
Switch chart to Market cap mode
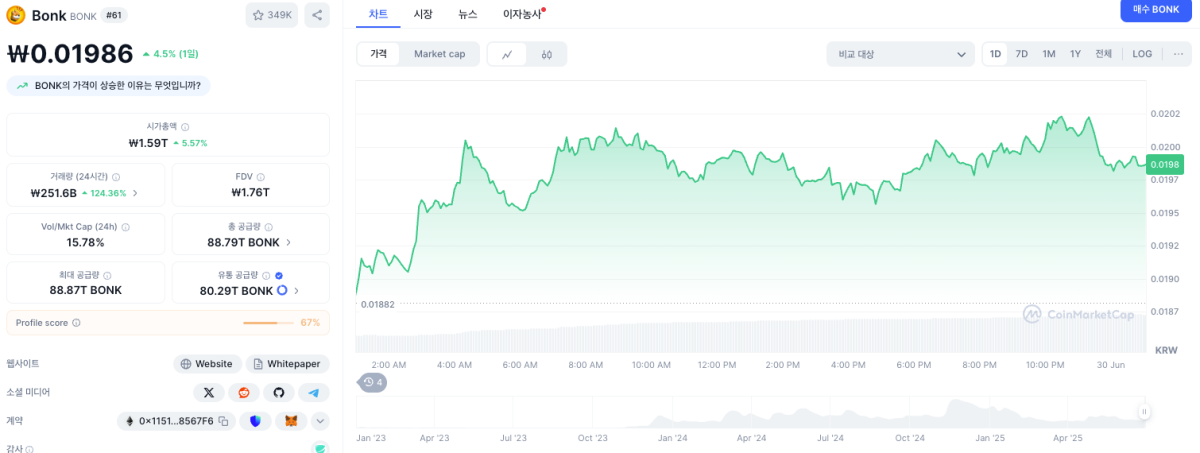[x=440, y=54]
